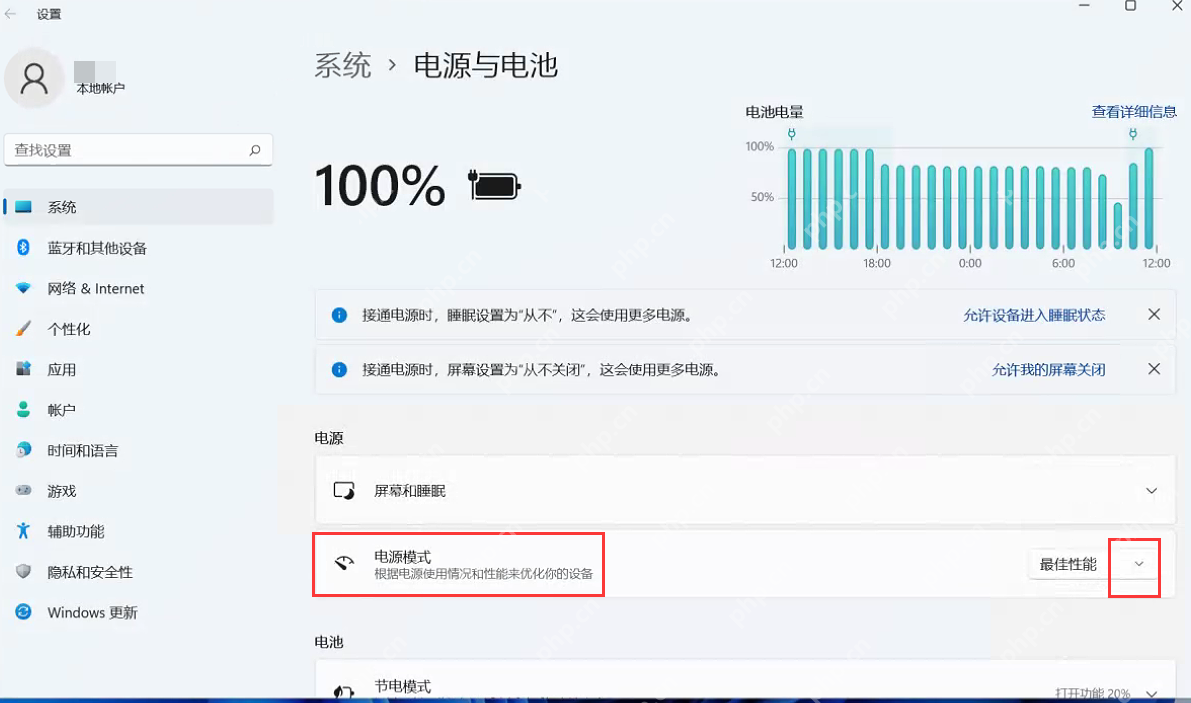Dismiss the sleep setting notice
The height and width of the screenshot is (703, 1191).
1154,314
